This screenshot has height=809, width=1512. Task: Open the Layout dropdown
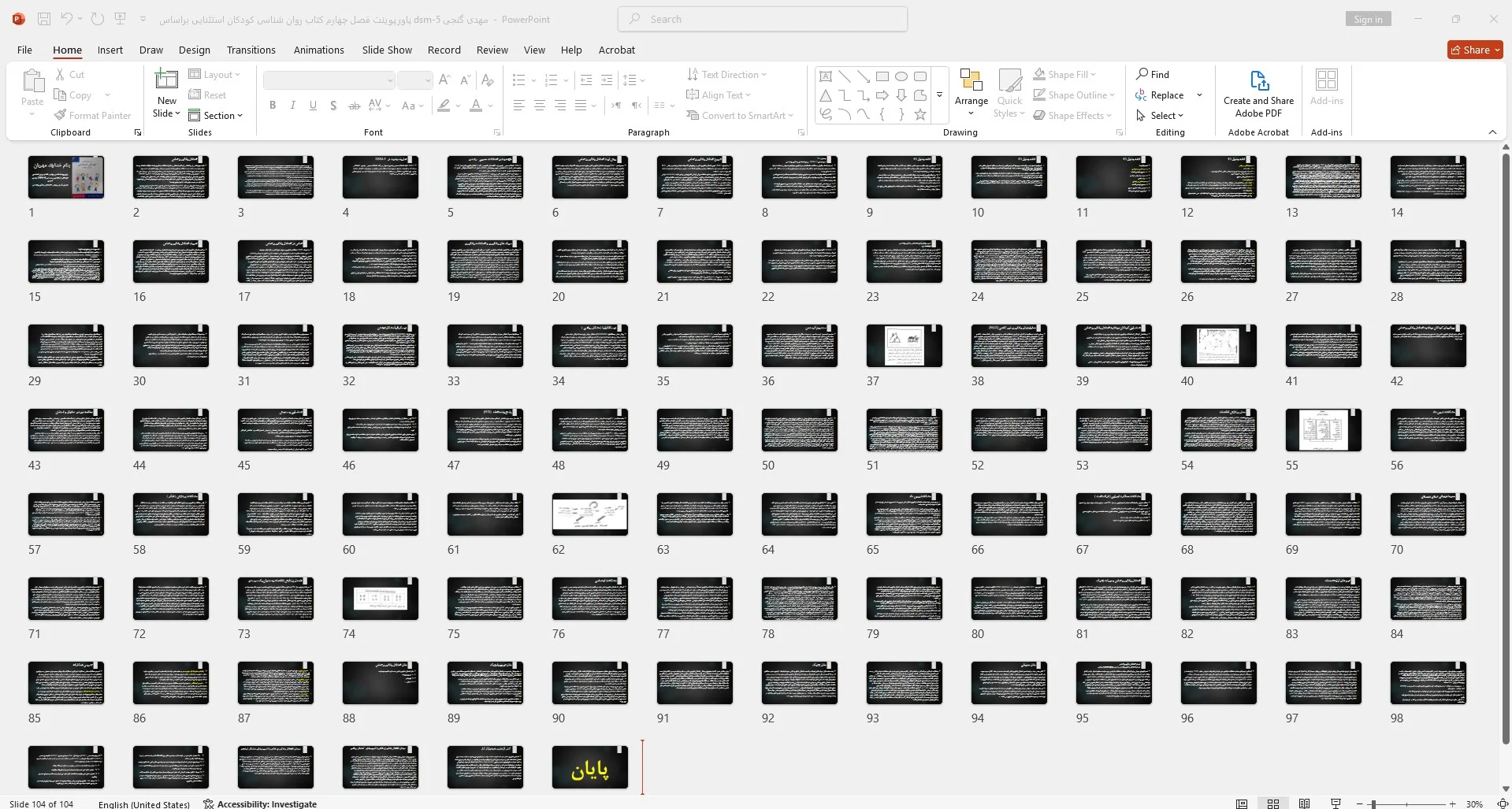coord(214,75)
